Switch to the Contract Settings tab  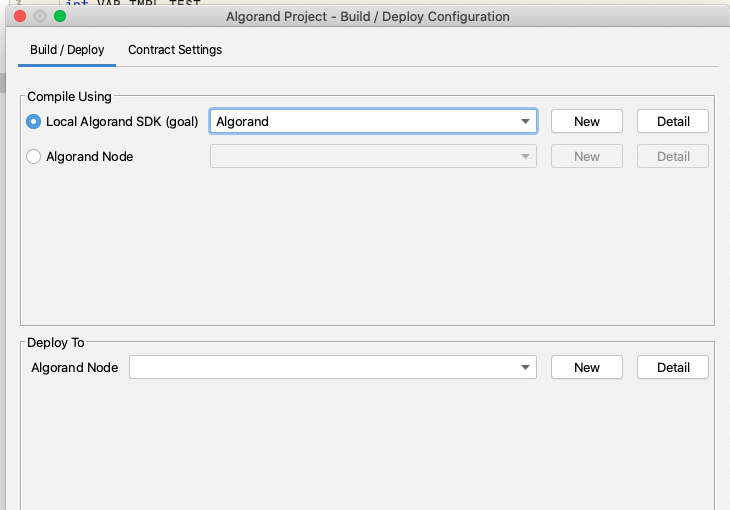click(175, 50)
